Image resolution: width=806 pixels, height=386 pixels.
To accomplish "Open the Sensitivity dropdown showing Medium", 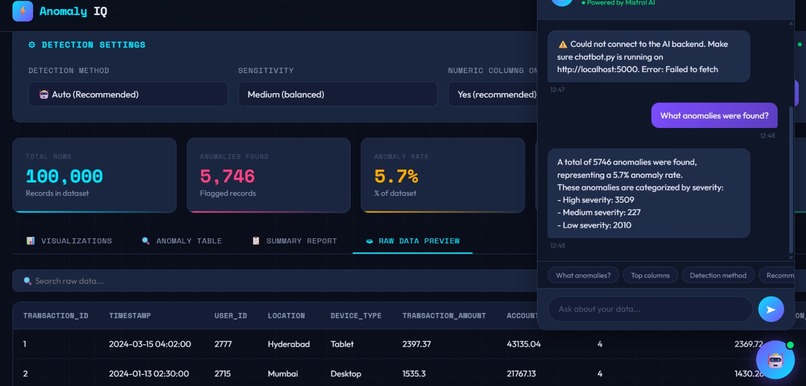I will tap(338, 95).
